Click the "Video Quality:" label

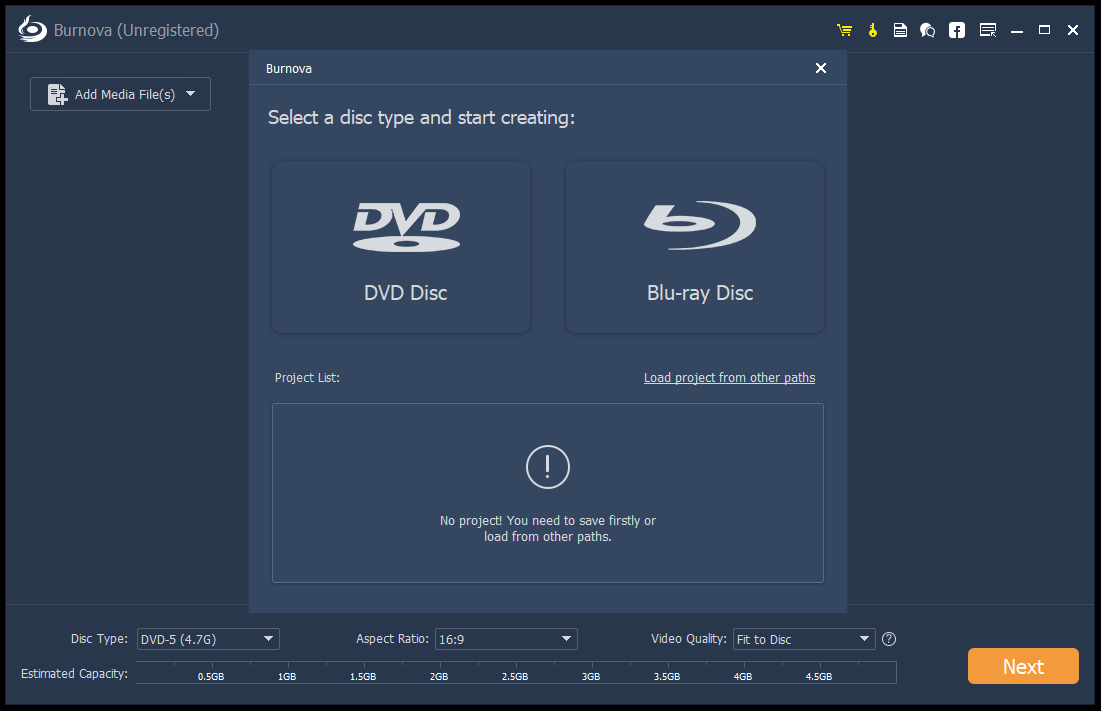coord(688,639)
